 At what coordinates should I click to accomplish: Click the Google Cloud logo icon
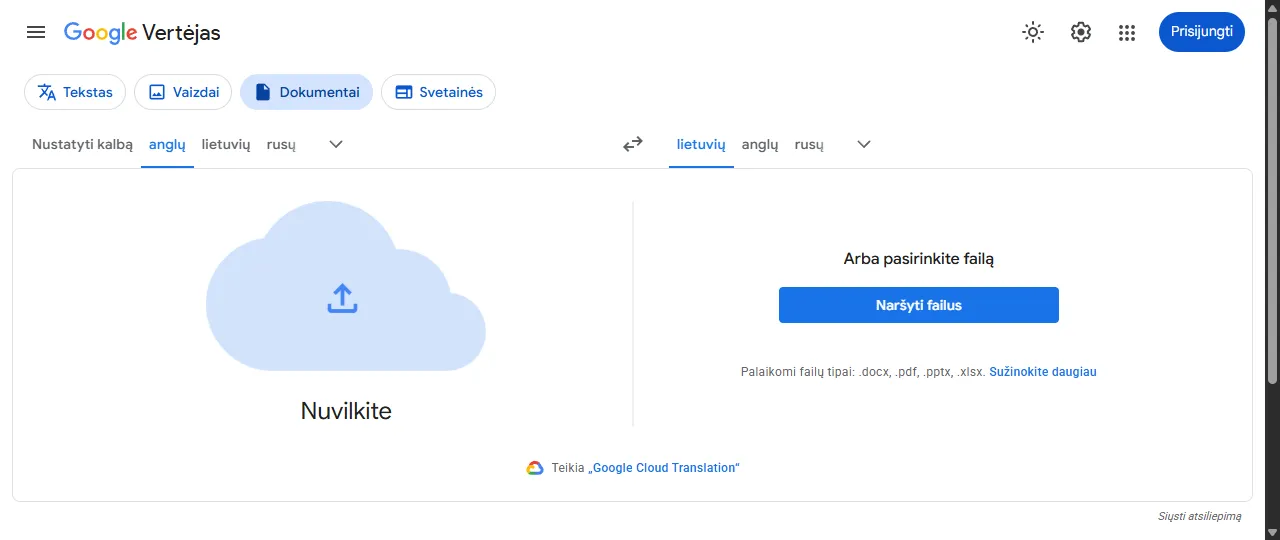click(535, 468)
